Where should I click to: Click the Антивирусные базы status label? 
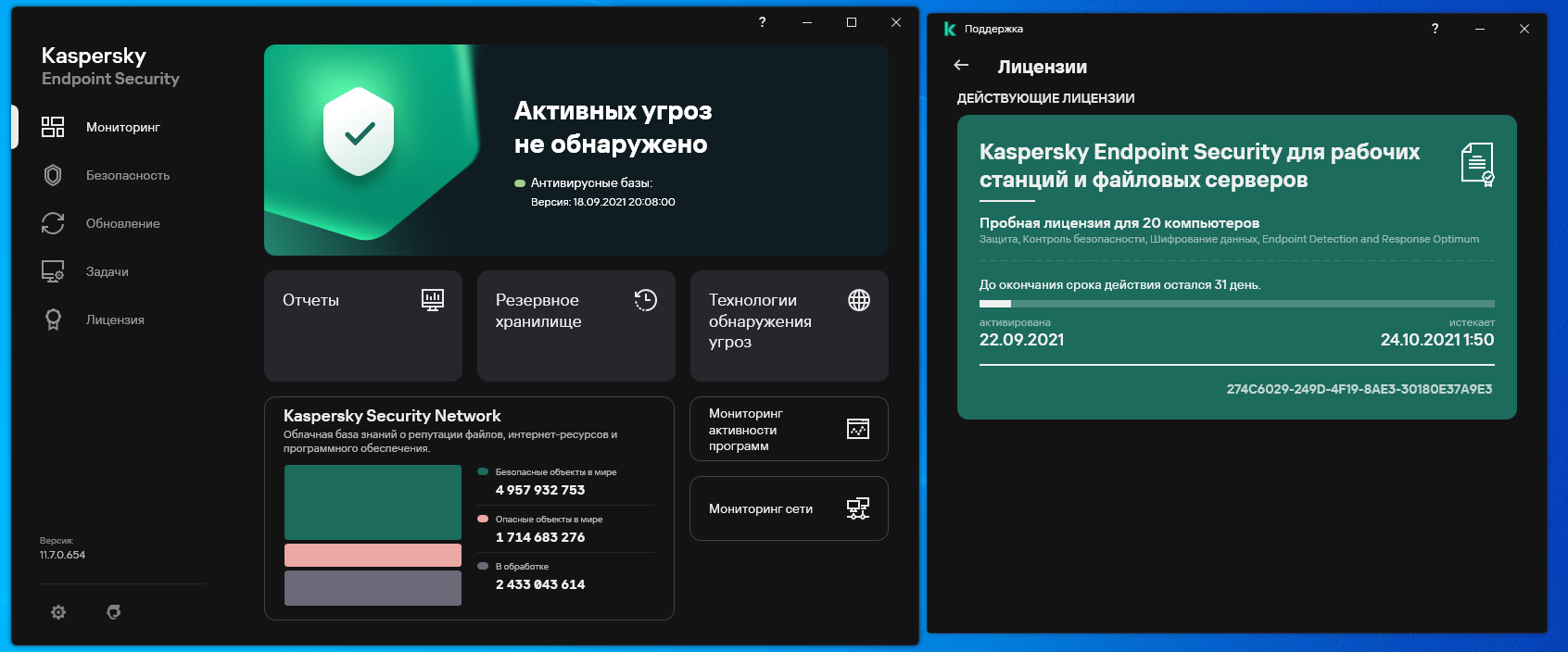pos(591,183)
